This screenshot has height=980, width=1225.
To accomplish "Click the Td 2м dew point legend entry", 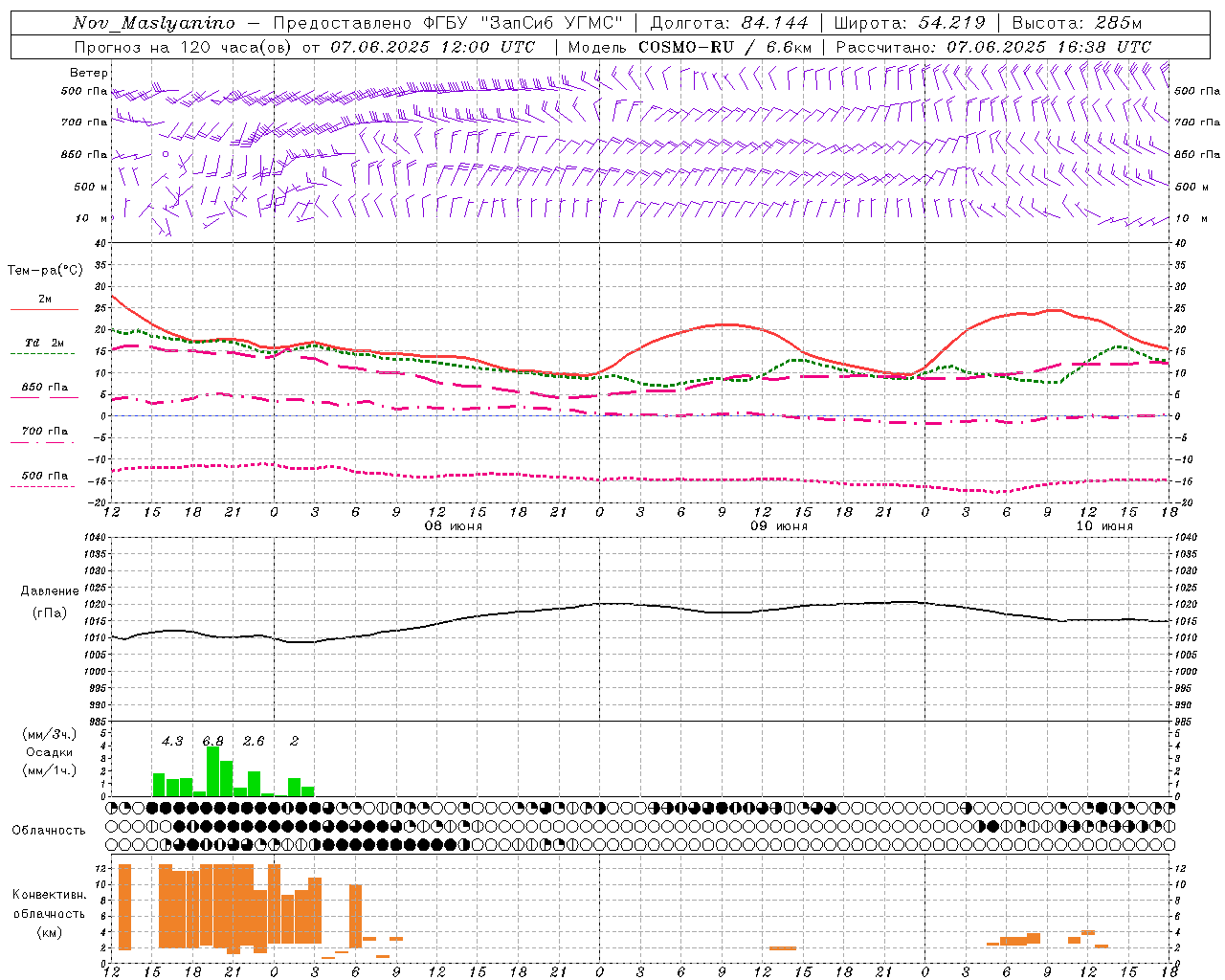I will coord(45,343).
